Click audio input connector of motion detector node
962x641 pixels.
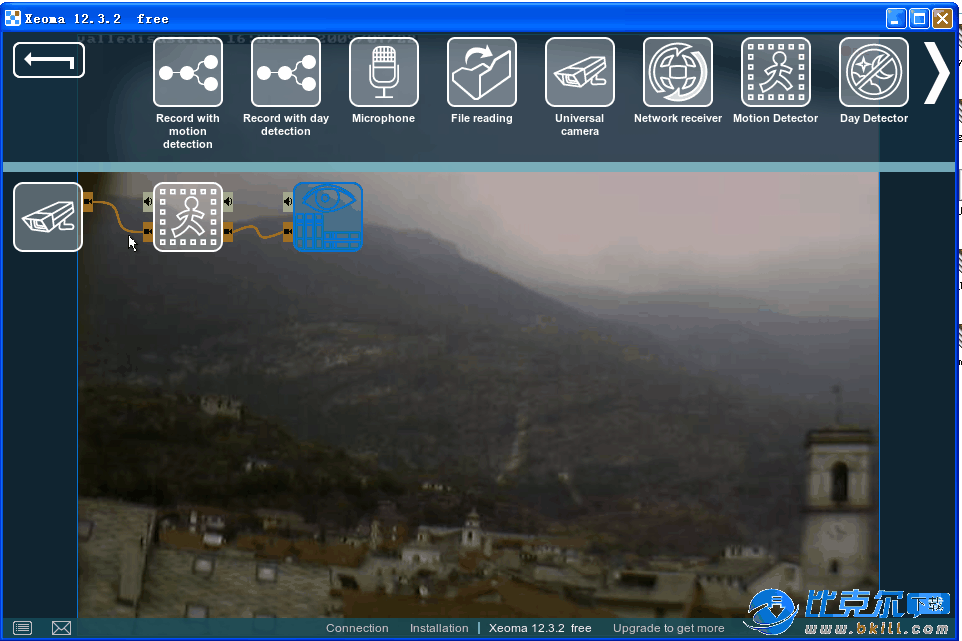(148, 201)
